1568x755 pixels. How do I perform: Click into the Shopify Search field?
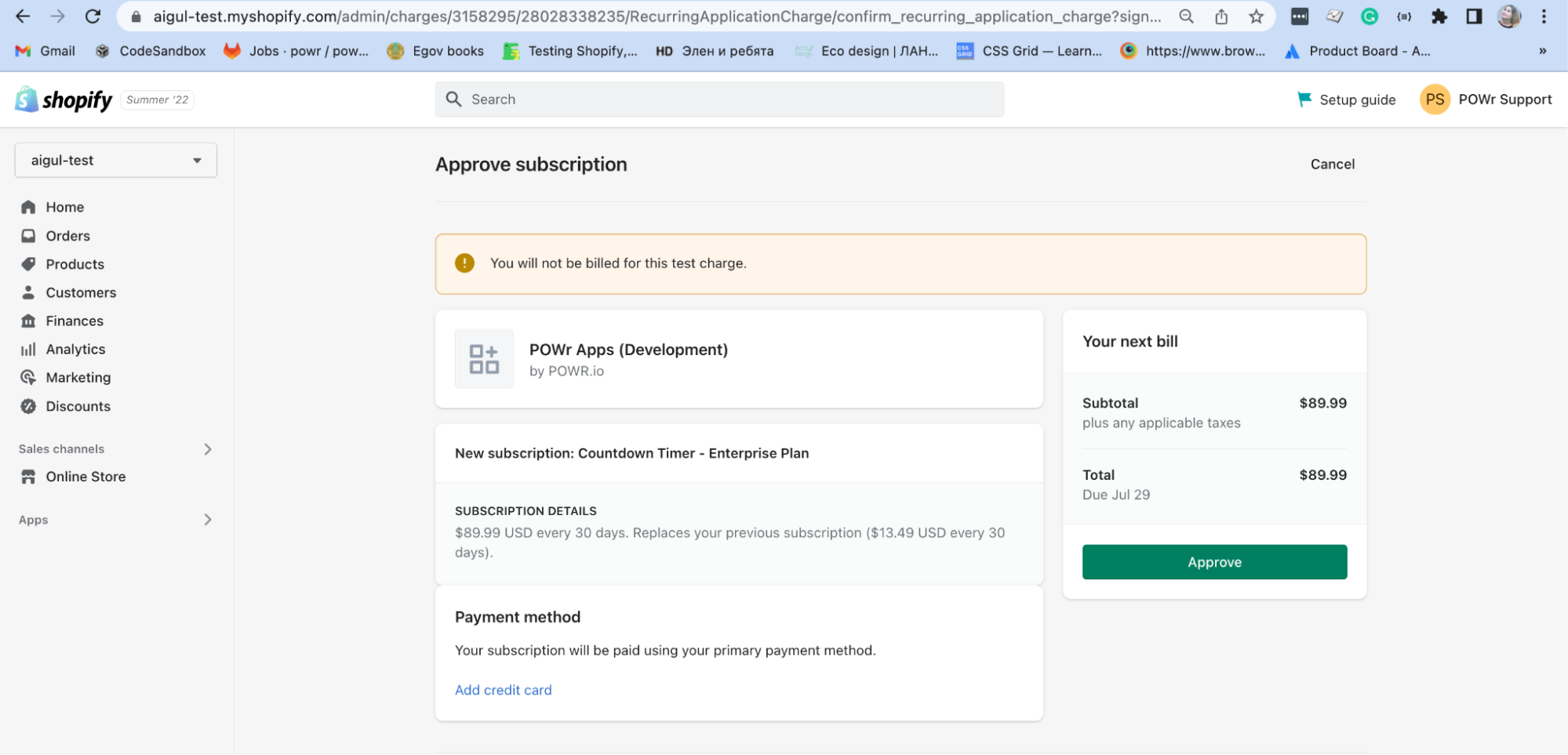pos(719,100)
